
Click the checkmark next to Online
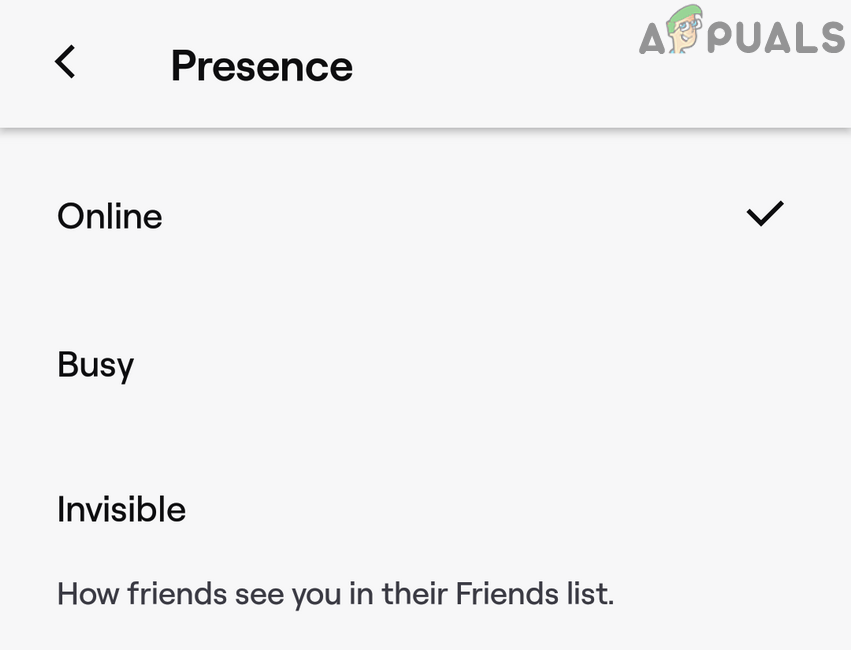765,213
